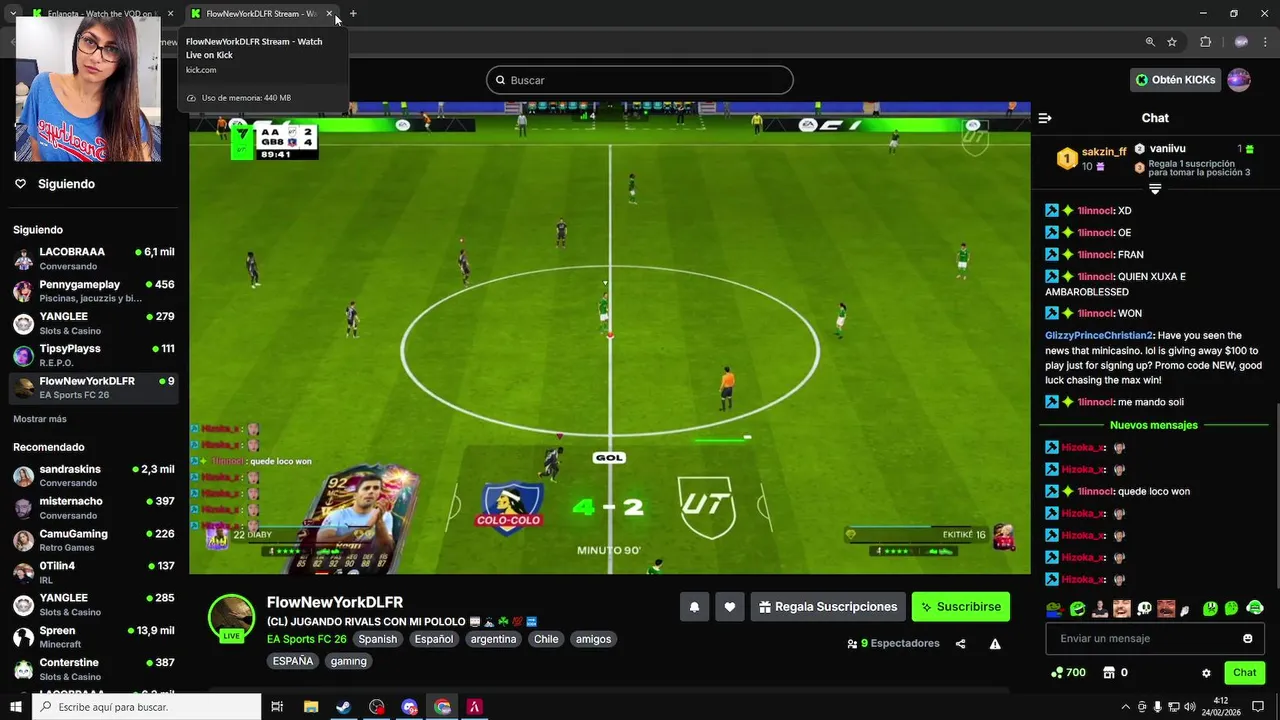Close the FlowNewYorkDLFR Stream tab
This screenshot has height=720, width=1280.
pyautogui.click(x=329, y=14)
